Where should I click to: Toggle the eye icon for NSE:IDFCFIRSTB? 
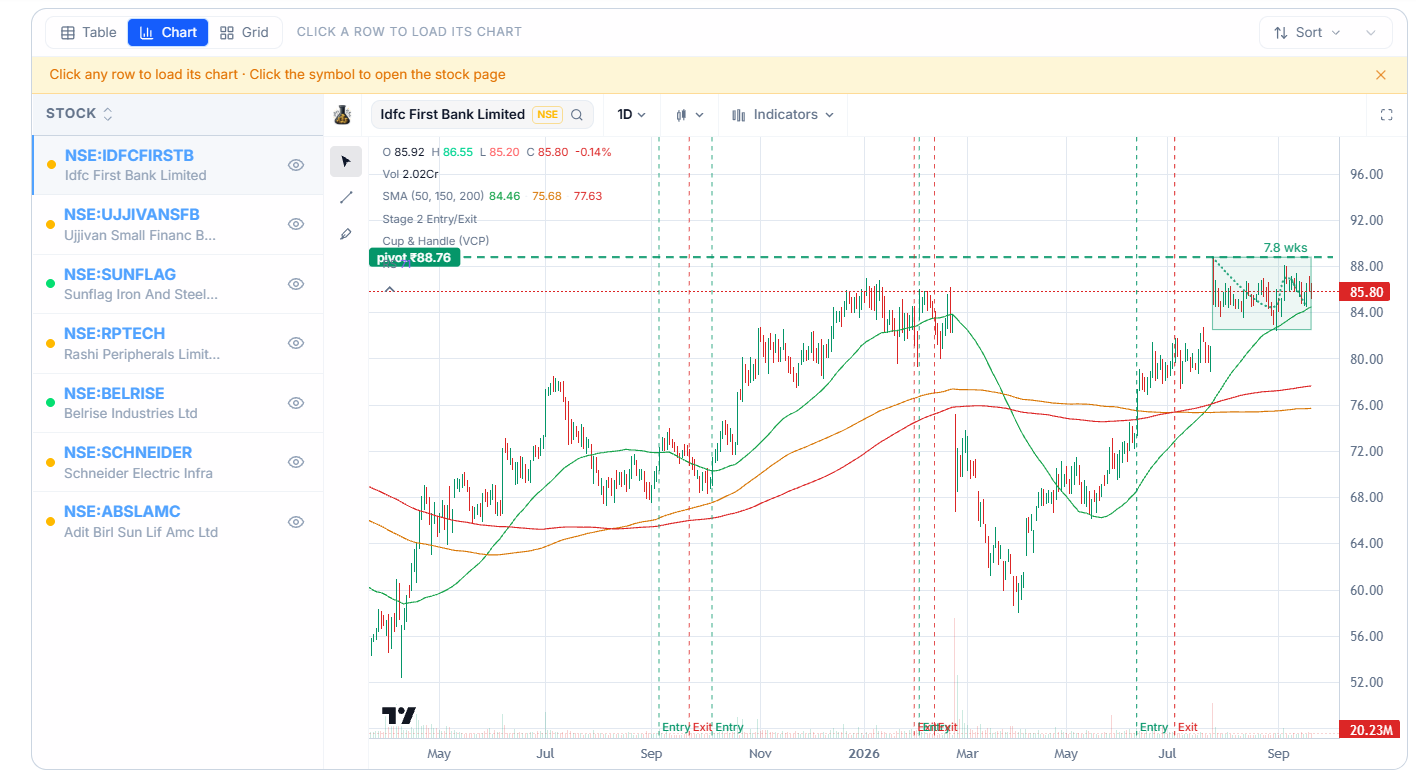tap(296, 165)
